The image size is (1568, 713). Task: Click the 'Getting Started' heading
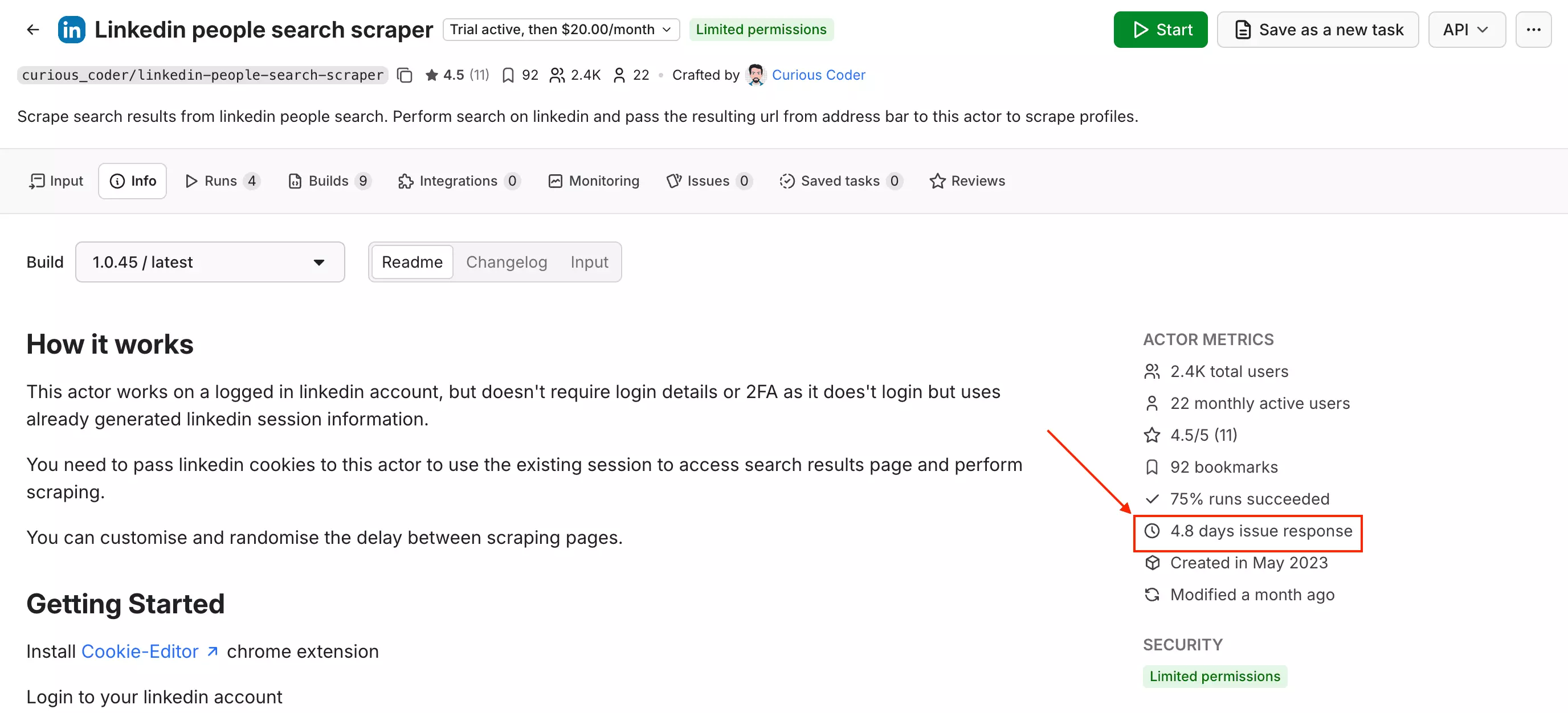pyautogui.click(x=125, y=604)
